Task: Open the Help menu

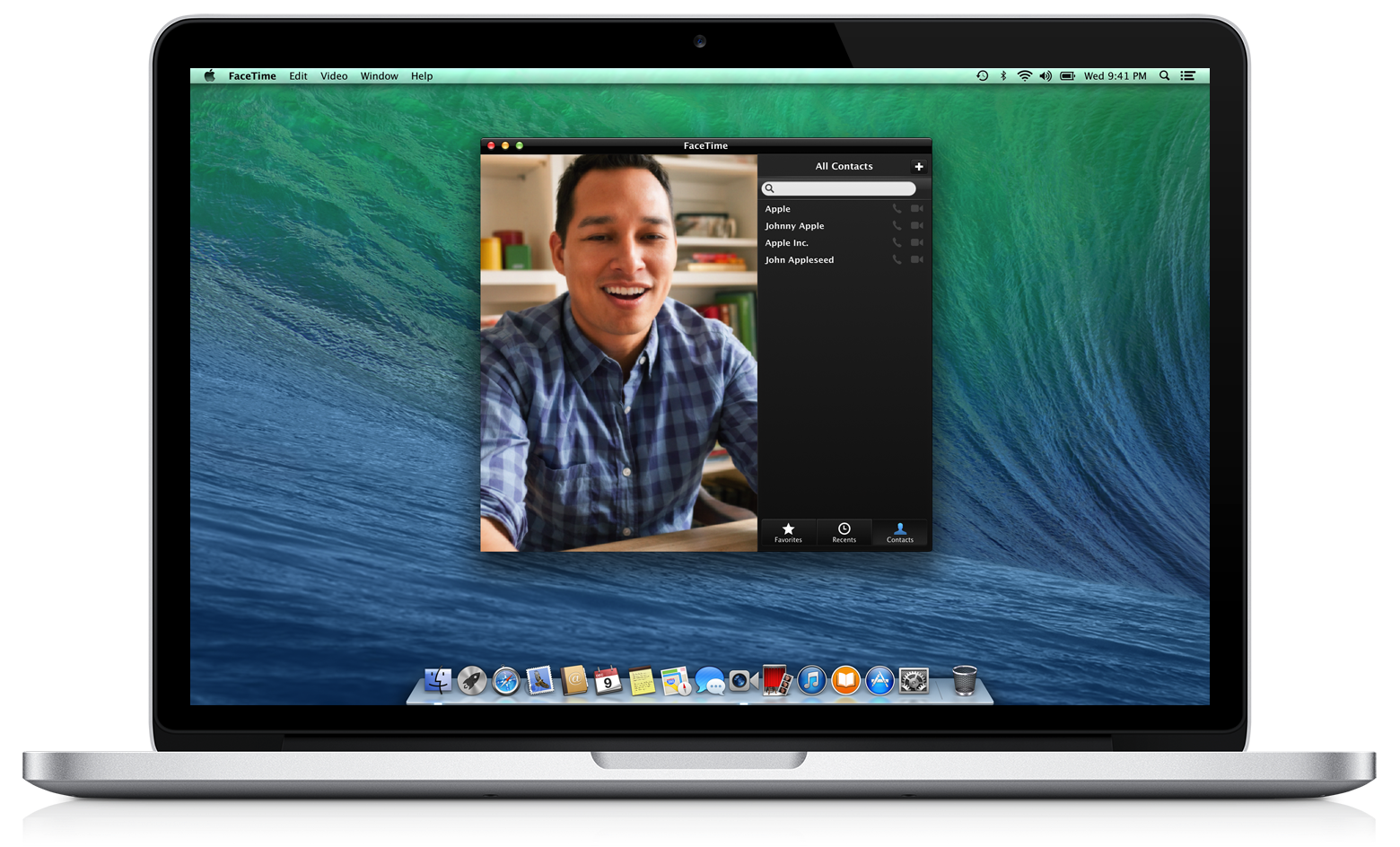Action: pyautogui.click(x=422, y=76)
